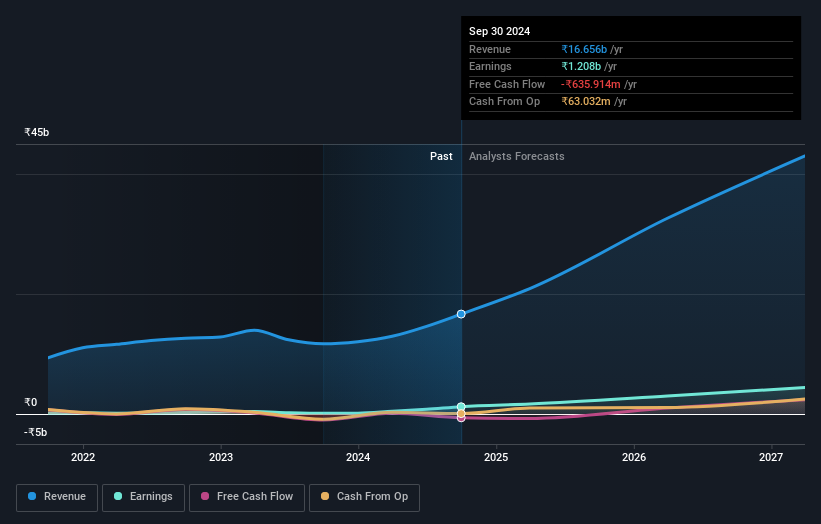Viewport: 821px width, 524px height.
Task: Click the ₹1.208b earnings value
Action: [x=581, y=66]
